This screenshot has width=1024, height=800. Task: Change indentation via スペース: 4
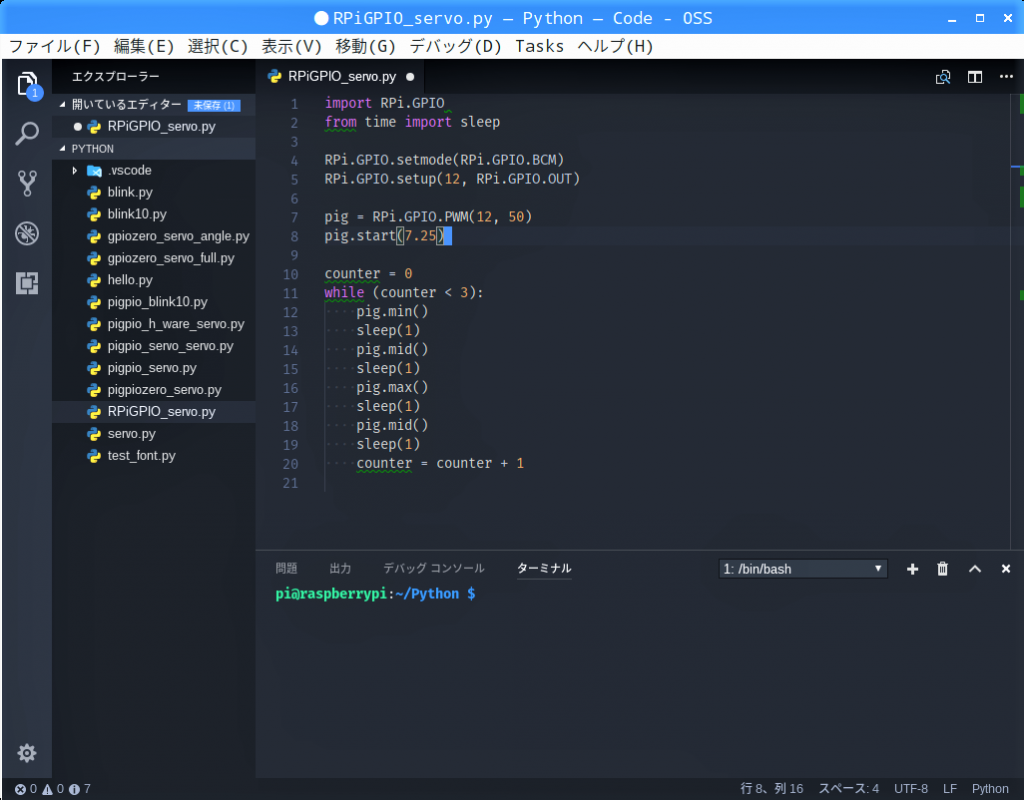(x=848, y=789)
